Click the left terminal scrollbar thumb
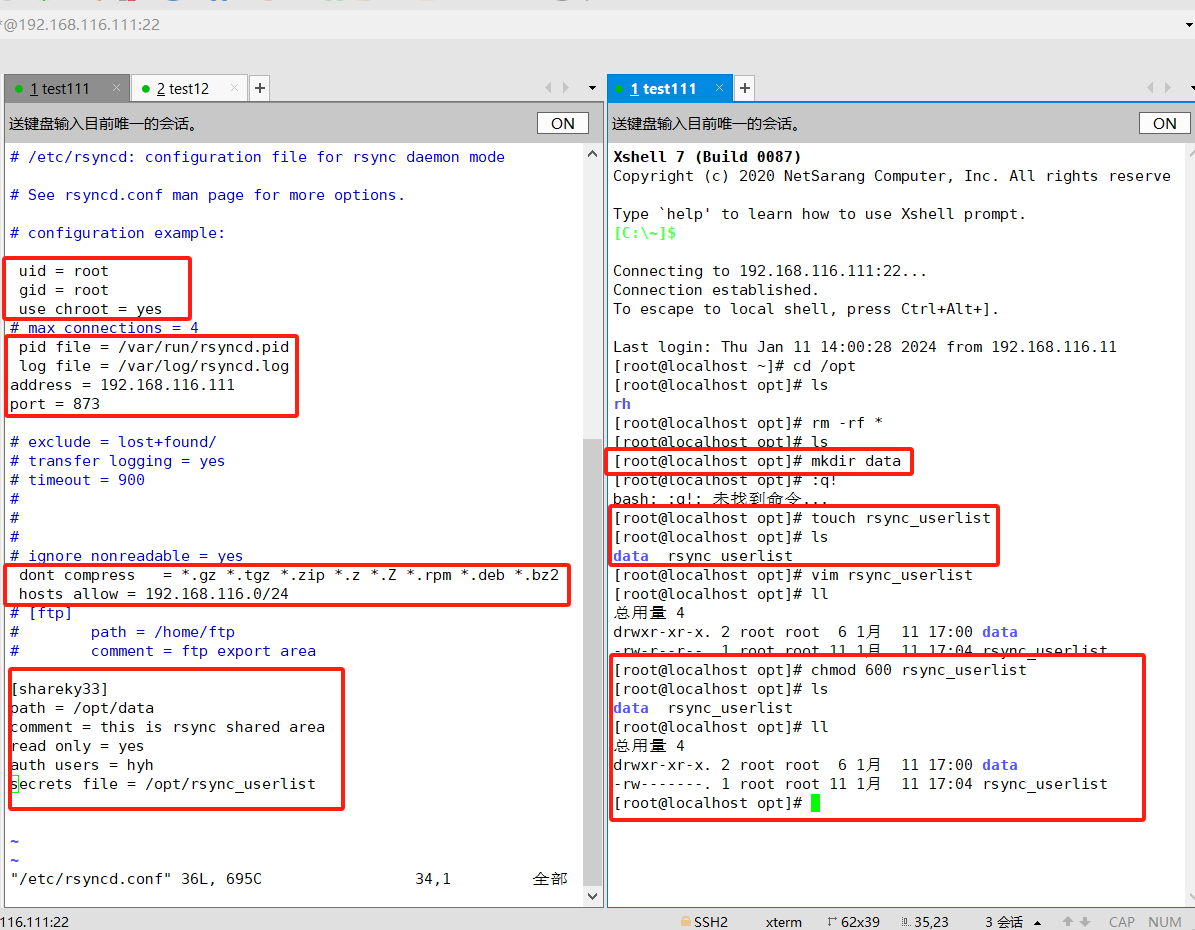Viewport: 1195px width, 930px height. [x=592, y=663]
